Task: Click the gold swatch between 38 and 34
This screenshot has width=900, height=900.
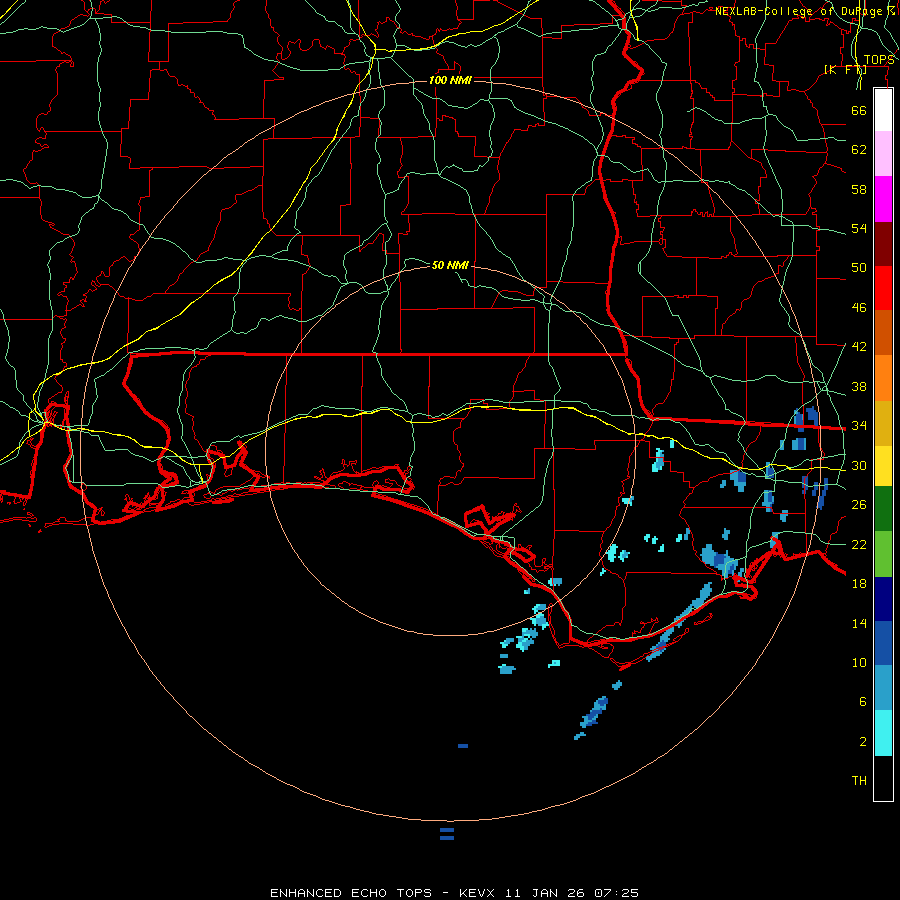Action: point(883,423)
